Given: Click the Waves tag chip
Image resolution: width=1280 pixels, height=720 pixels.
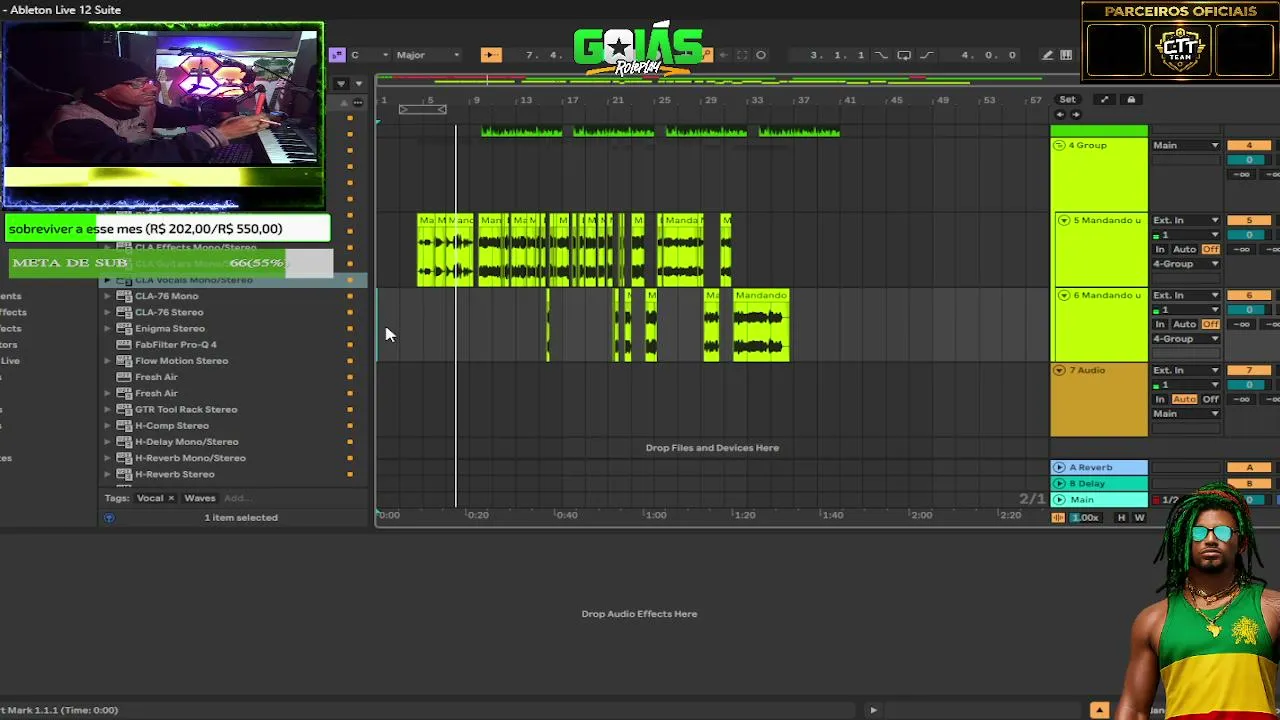Looking at the screenshot, I should point(200,498).
